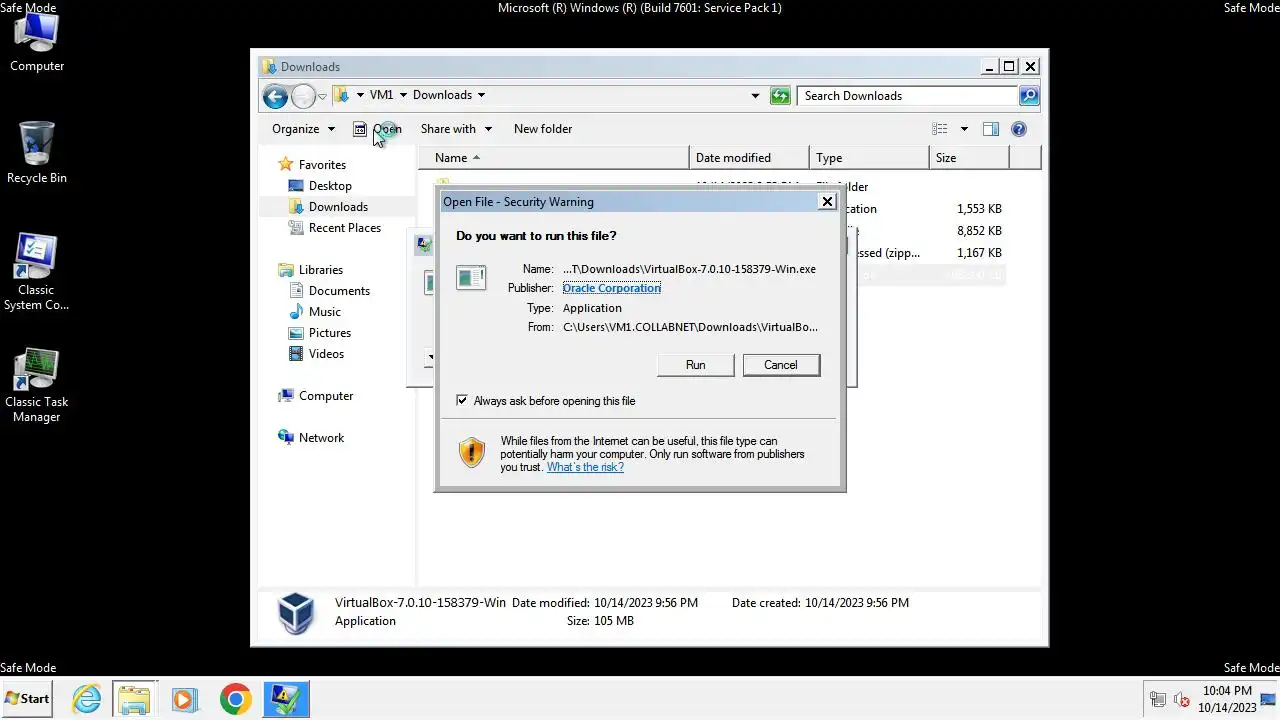1280x720 pixels.
Task: Sort by Date modified column header
Action: pos(749,158)
